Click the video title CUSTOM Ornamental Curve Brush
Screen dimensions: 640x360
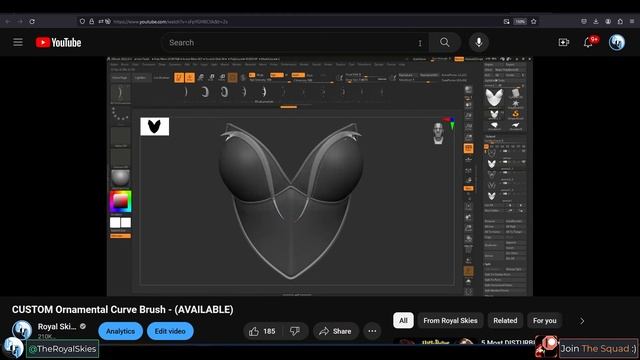122,309
